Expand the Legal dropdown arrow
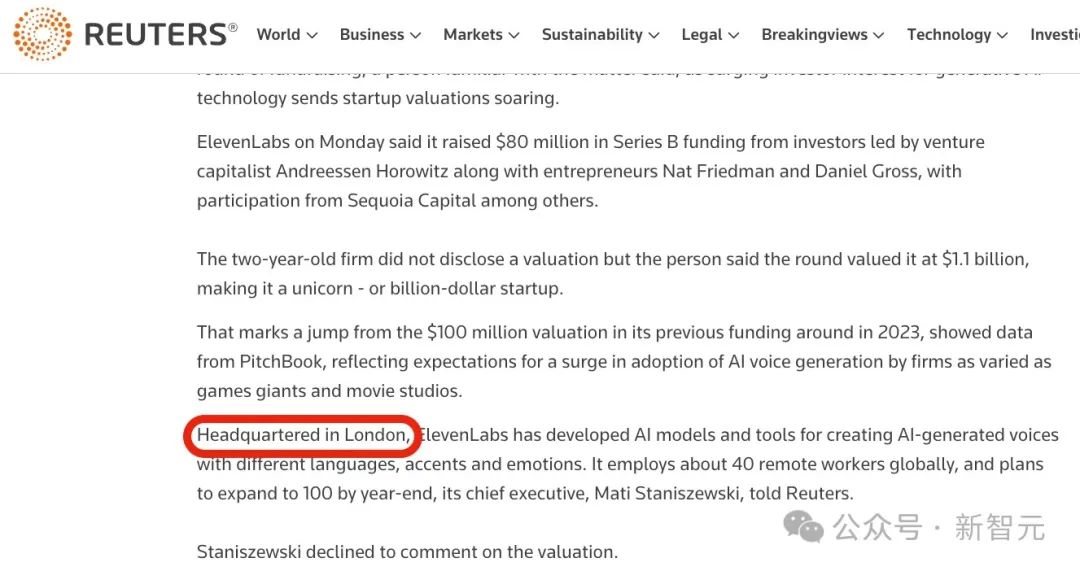Image resolution: width=1080 pixels, height=571 pixels. point(734,35)
